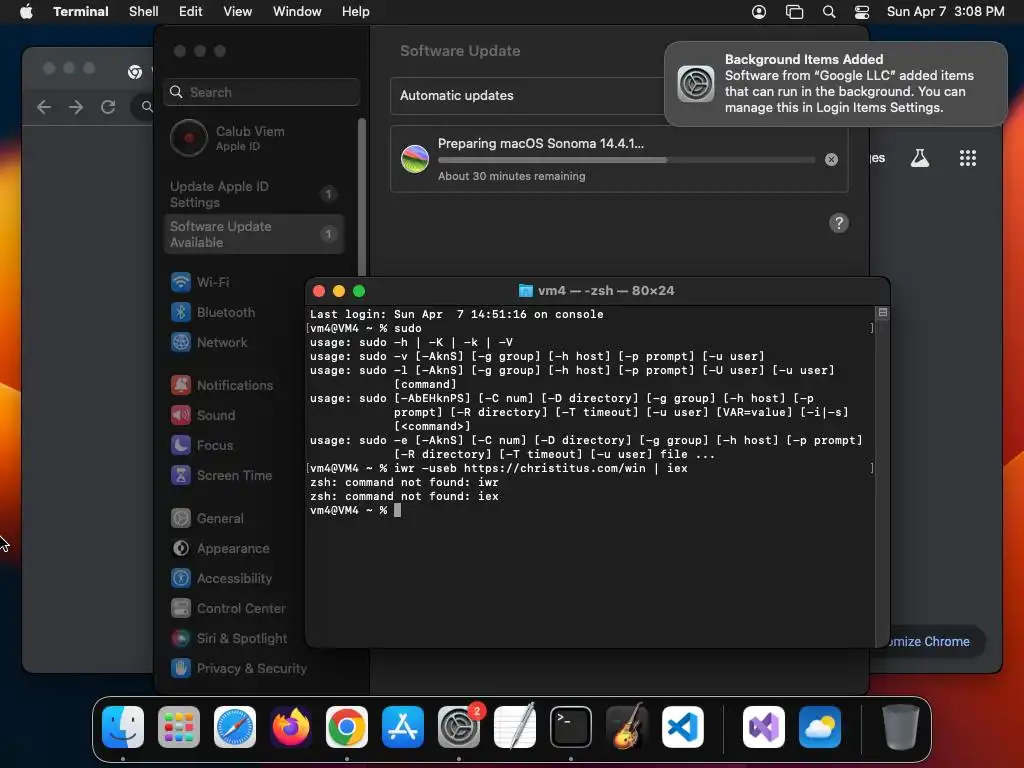Image resolution: width=1024 pixels, height=768 pixels.
Task: Launch Safari from the dock
Action: [x=235, y=727]
